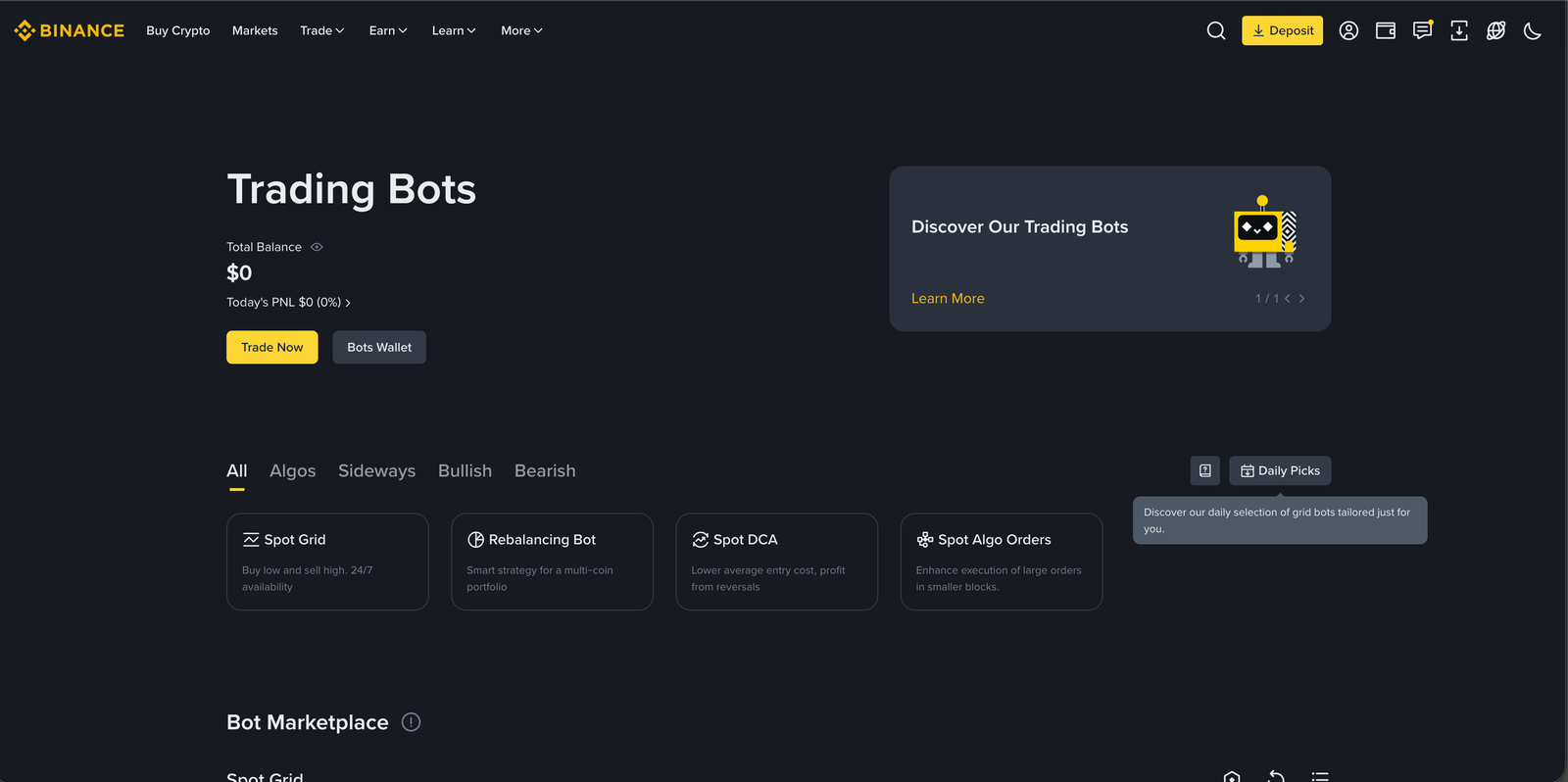The image size is (1568, 782).
Task: Open the search magnifier icon
Action: (1216, 30)
